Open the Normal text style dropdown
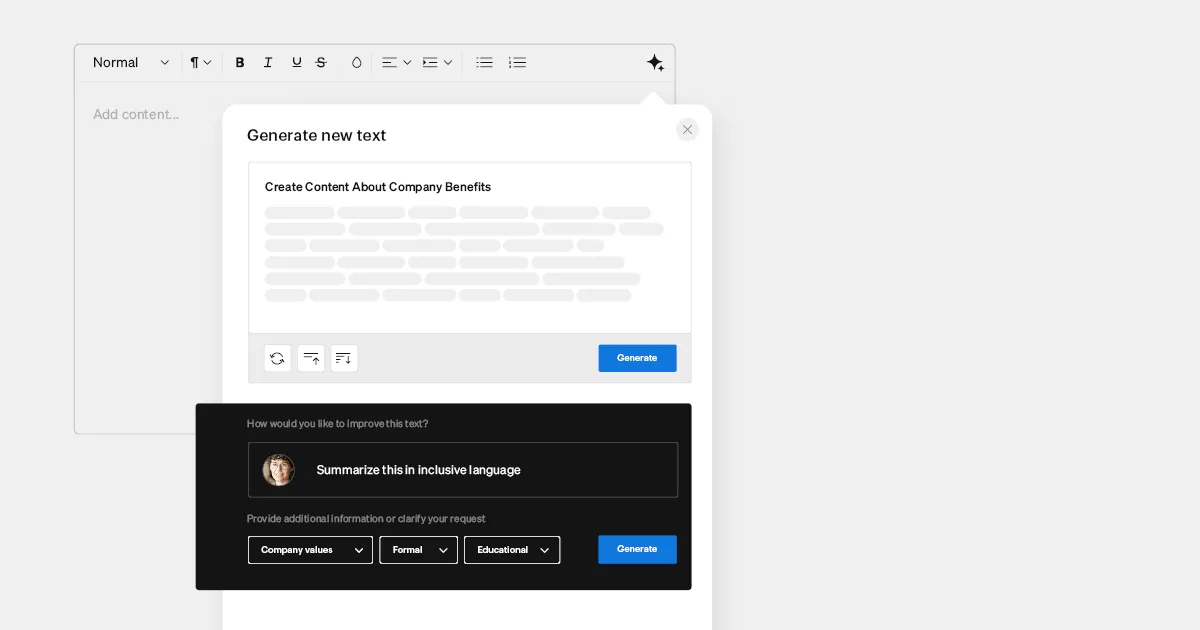The image size is (1200, 630). [x=131, y=62]
